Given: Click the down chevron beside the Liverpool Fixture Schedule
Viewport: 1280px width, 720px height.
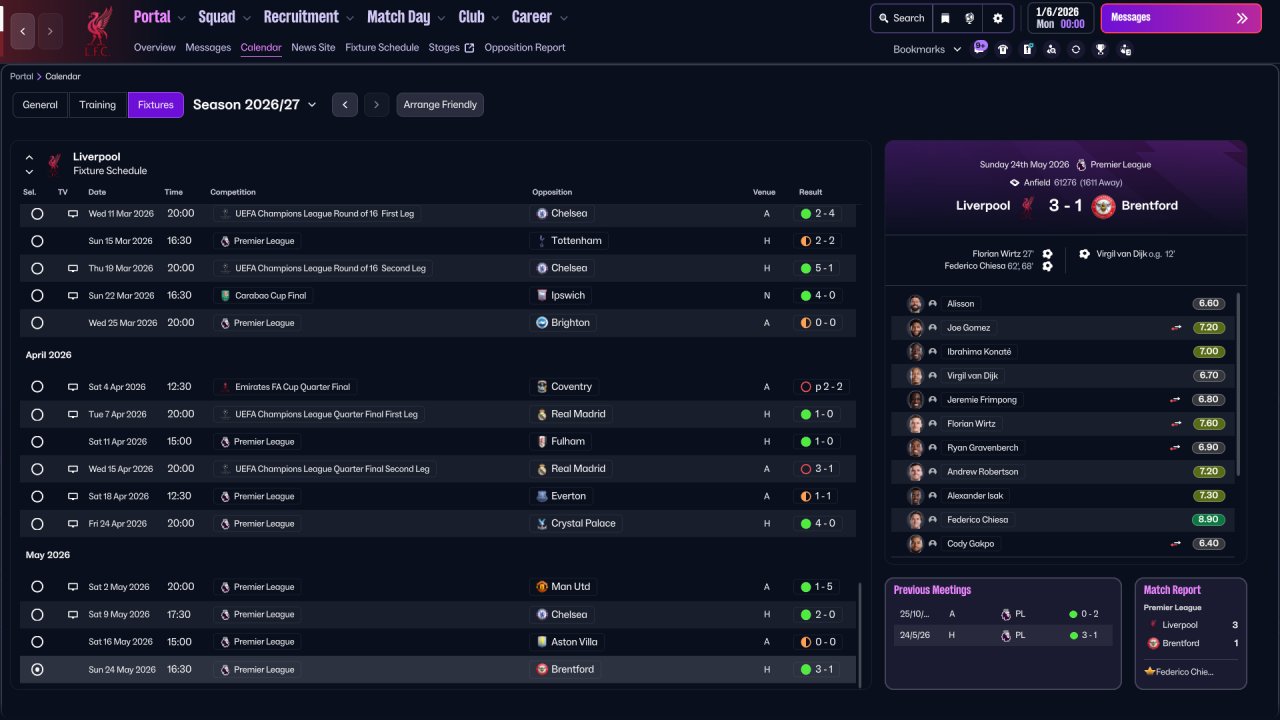Looking at the screenshot, I should [x=29, y=172].
